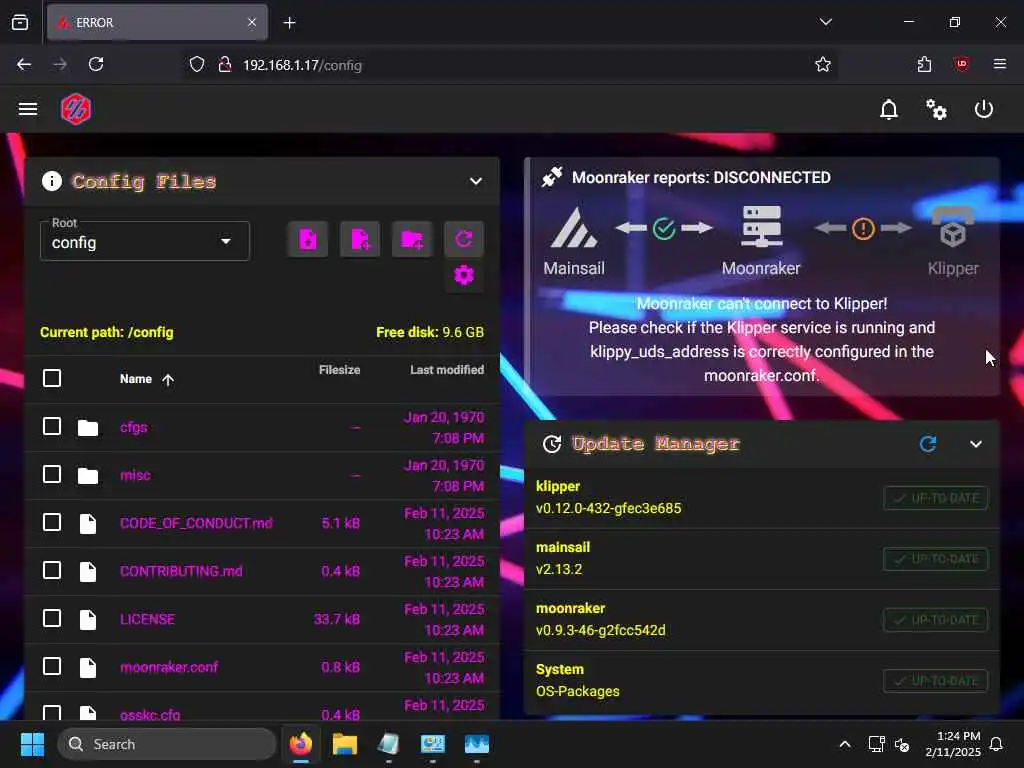This screenshot has height=768, width=1024.
Task: Open the CONTRIBUTING.md file
Action: point(181,571)
